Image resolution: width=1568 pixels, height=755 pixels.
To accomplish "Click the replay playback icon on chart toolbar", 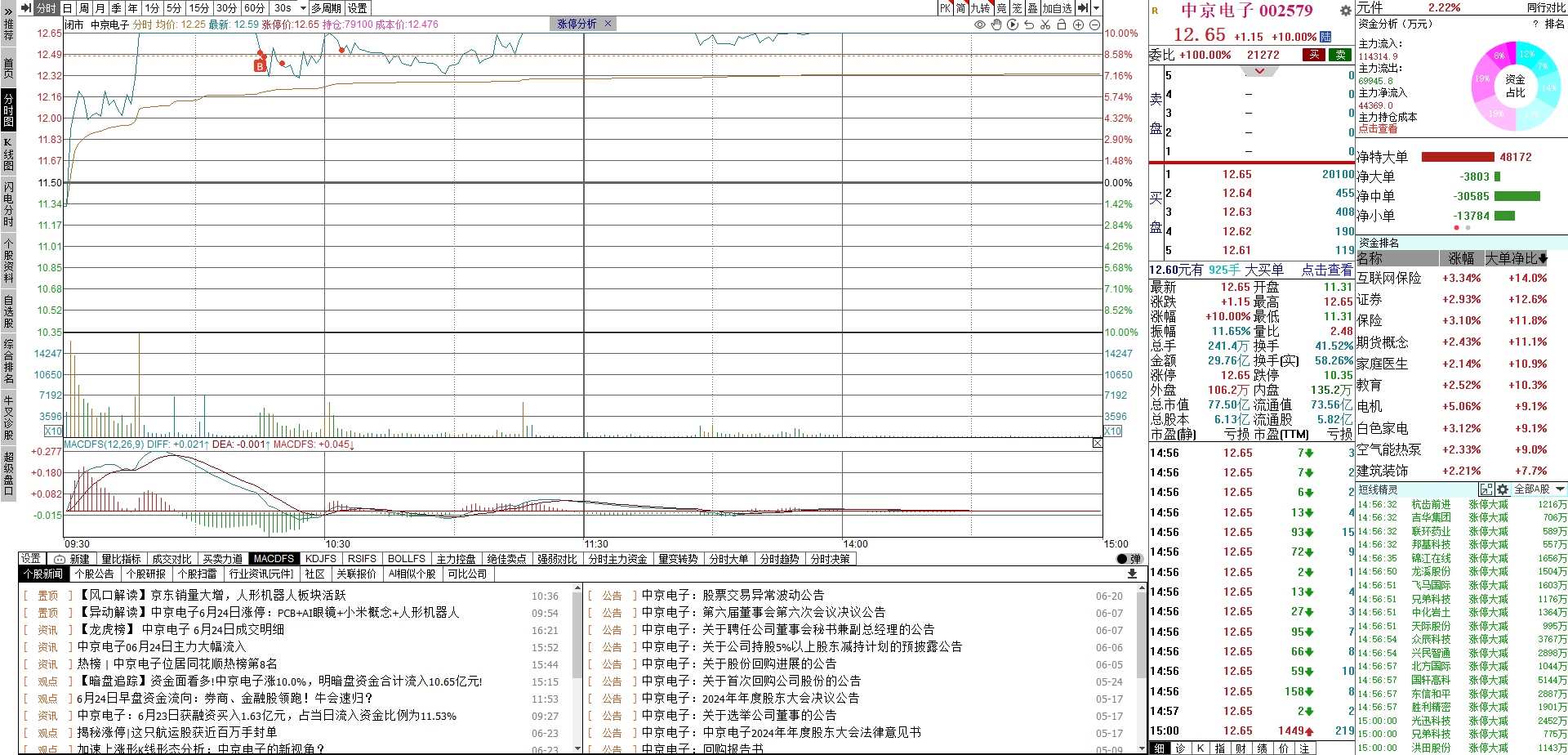I will pyautogui.click(x=1013, y=25).
